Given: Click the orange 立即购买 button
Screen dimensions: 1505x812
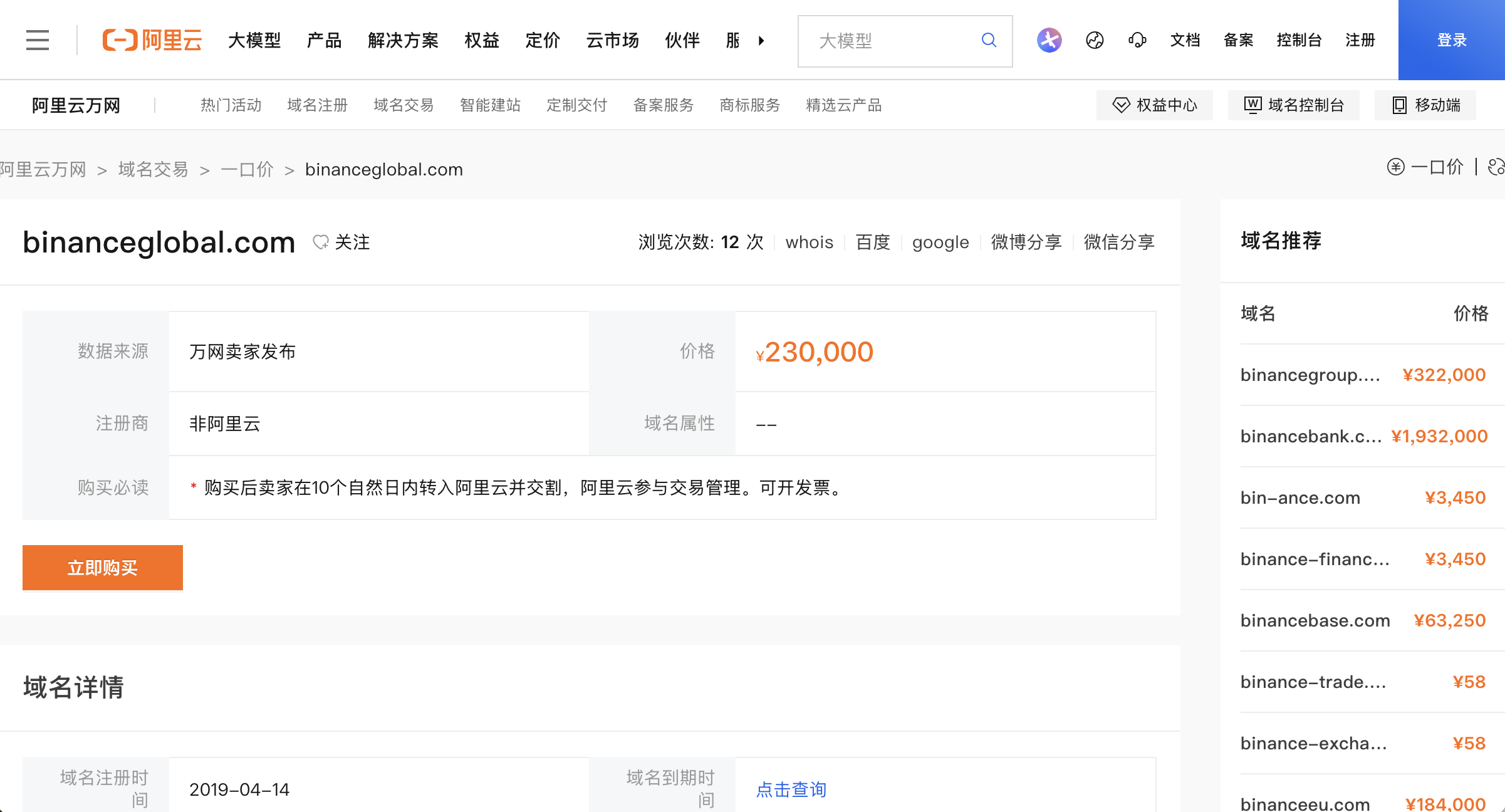Looking at the screenshot, I should click(x=103, y=568).
